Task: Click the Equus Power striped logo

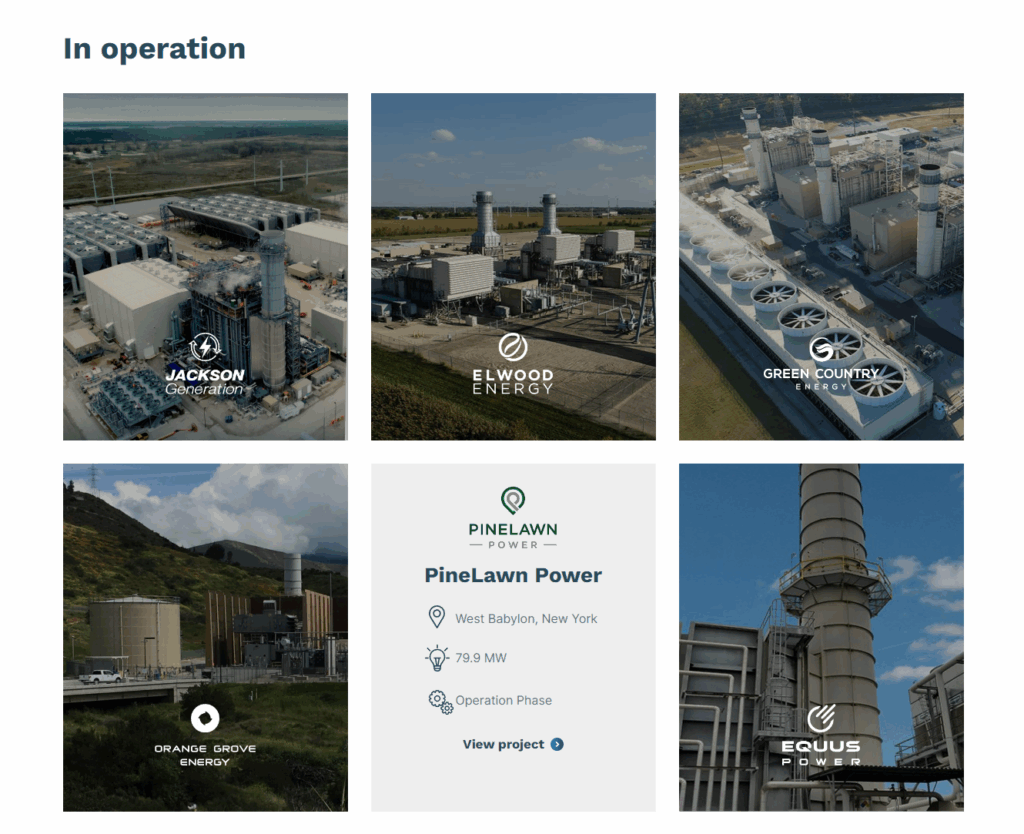Action: pyautogui.click(x=821, y=719)
